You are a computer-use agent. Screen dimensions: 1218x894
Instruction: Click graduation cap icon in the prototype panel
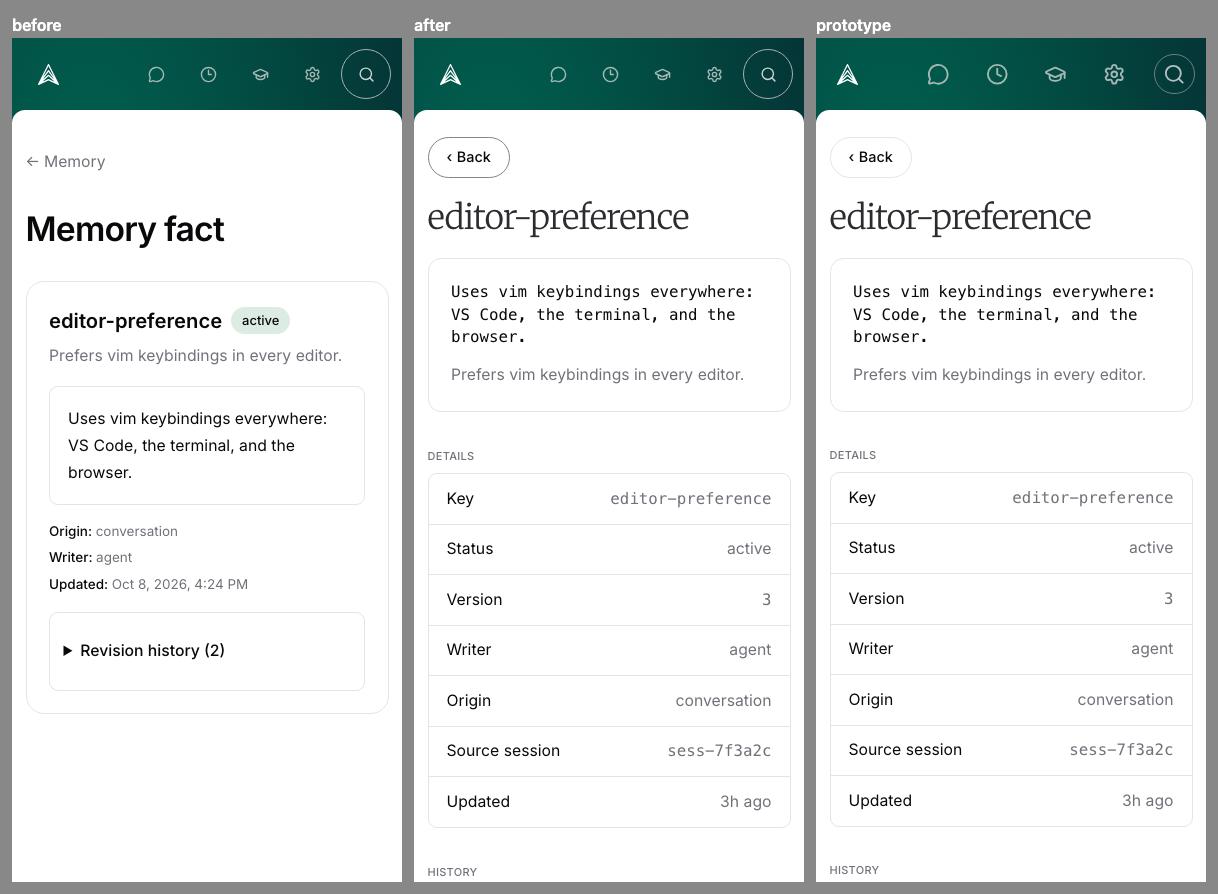pos(1055,74)
